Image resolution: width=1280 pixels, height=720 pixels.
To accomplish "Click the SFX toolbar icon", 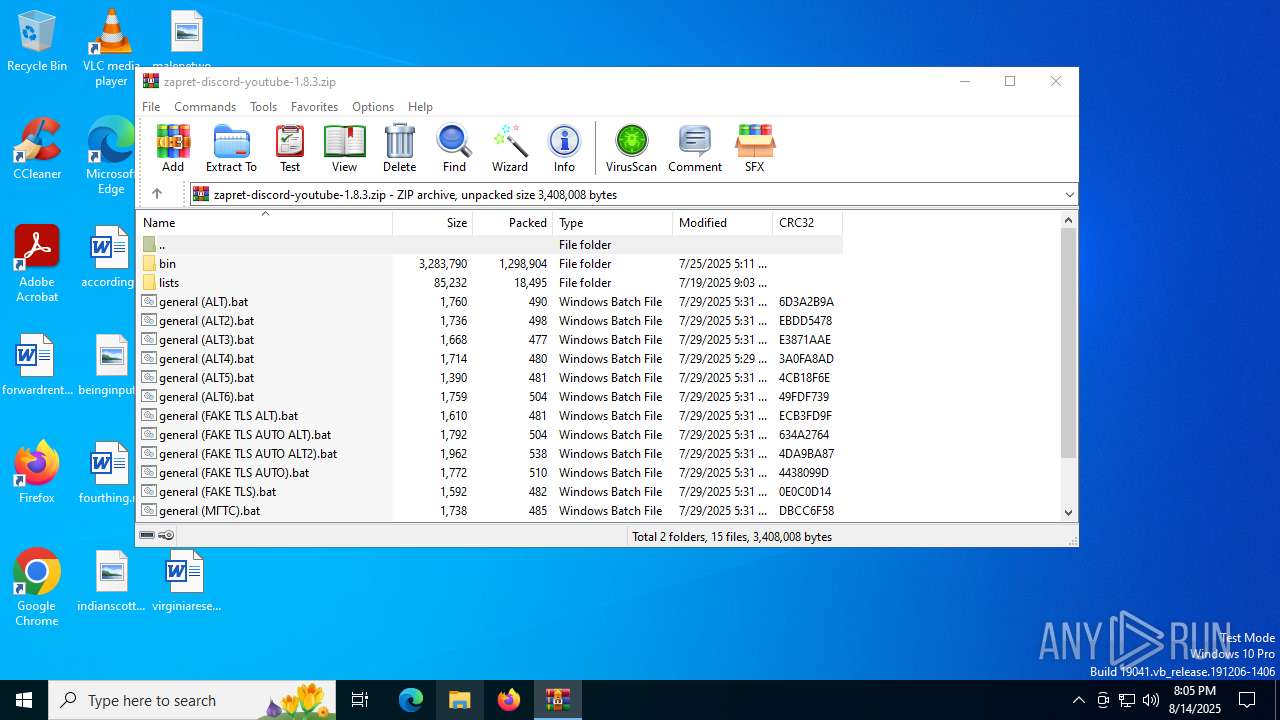I will tap(755, 148).
